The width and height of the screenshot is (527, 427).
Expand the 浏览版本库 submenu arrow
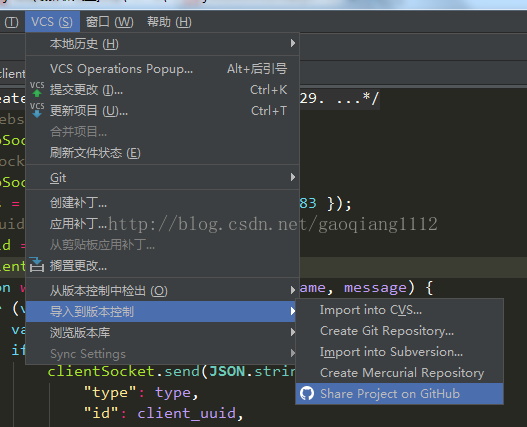[x=293, y=332]
